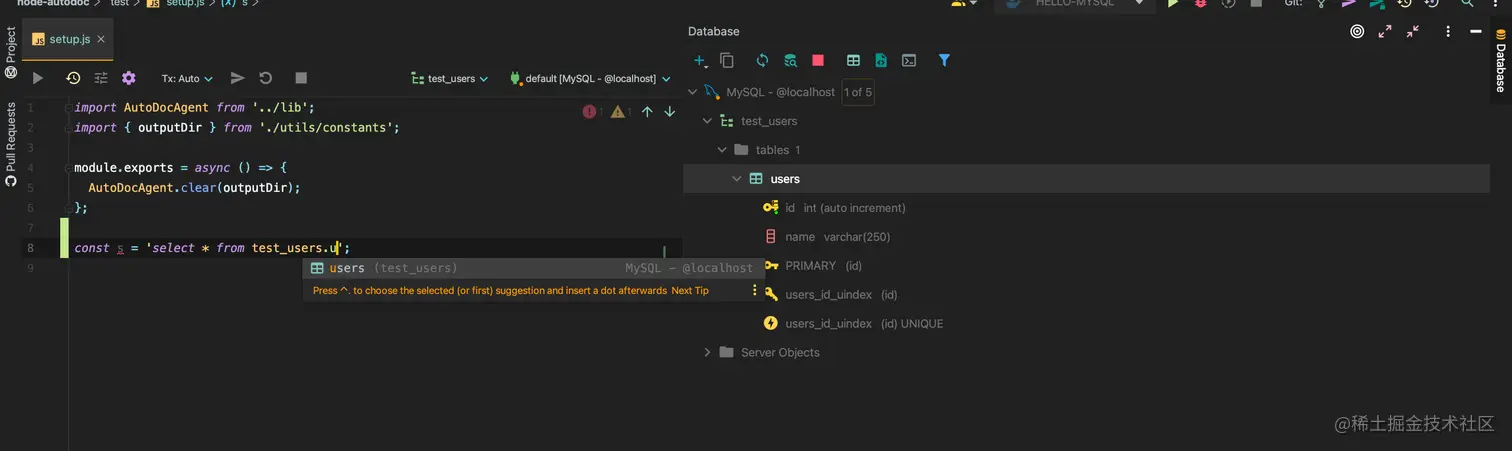The height and width of the screenshot is (451, 1512).
Task: Go to previous highlighted error up arrow
Action: [x=647, y=112]
